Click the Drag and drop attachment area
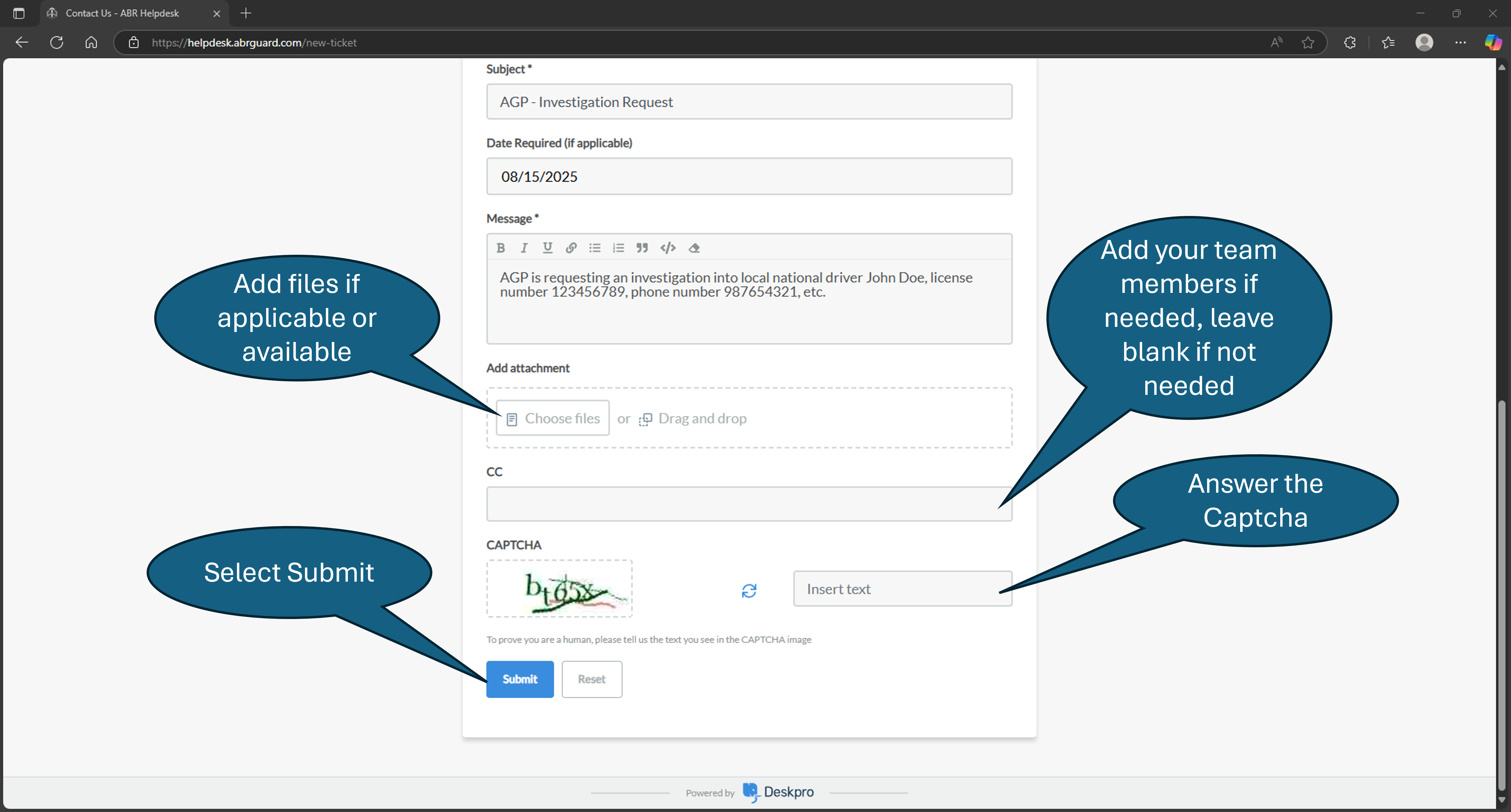Screen dimensions: 1511x812 tap(693, 419)
